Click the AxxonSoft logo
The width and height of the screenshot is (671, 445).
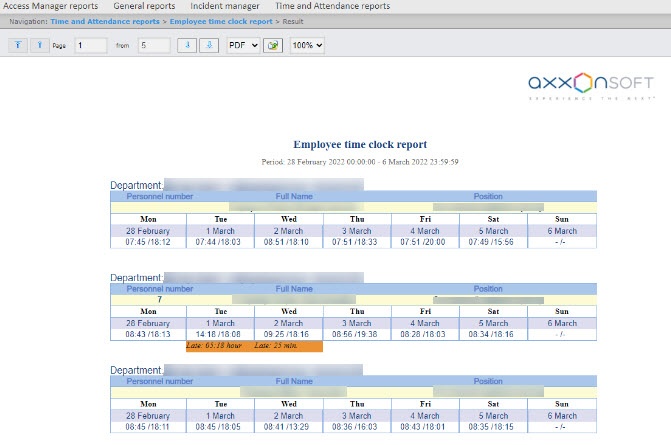[x=591, y=87]
